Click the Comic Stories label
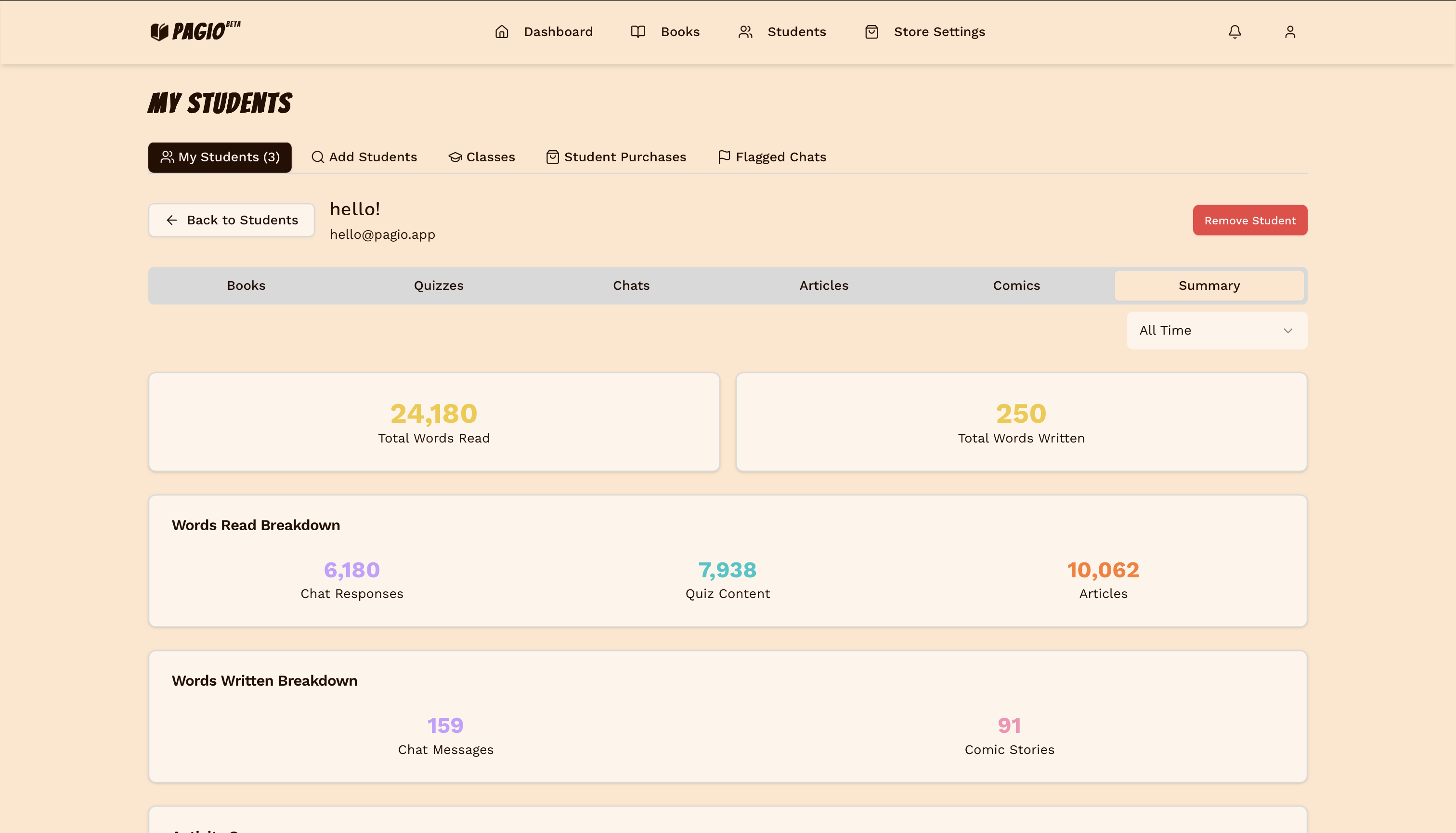The height and width of the screenshot is (833, 1456). pyautogui.click(x=1009, y=750)
